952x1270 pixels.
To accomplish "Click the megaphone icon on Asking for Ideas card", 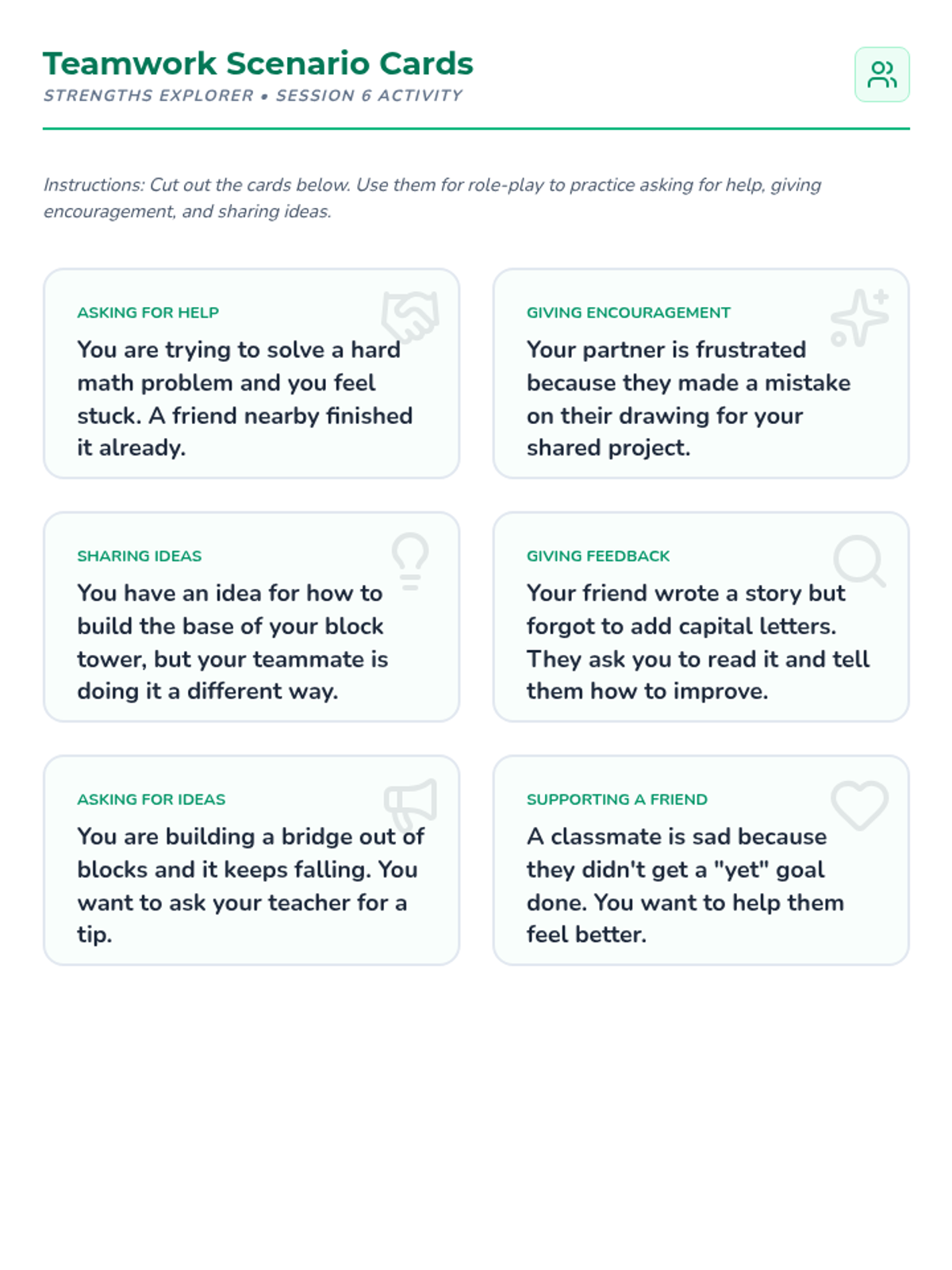I will tap(410, 804).
